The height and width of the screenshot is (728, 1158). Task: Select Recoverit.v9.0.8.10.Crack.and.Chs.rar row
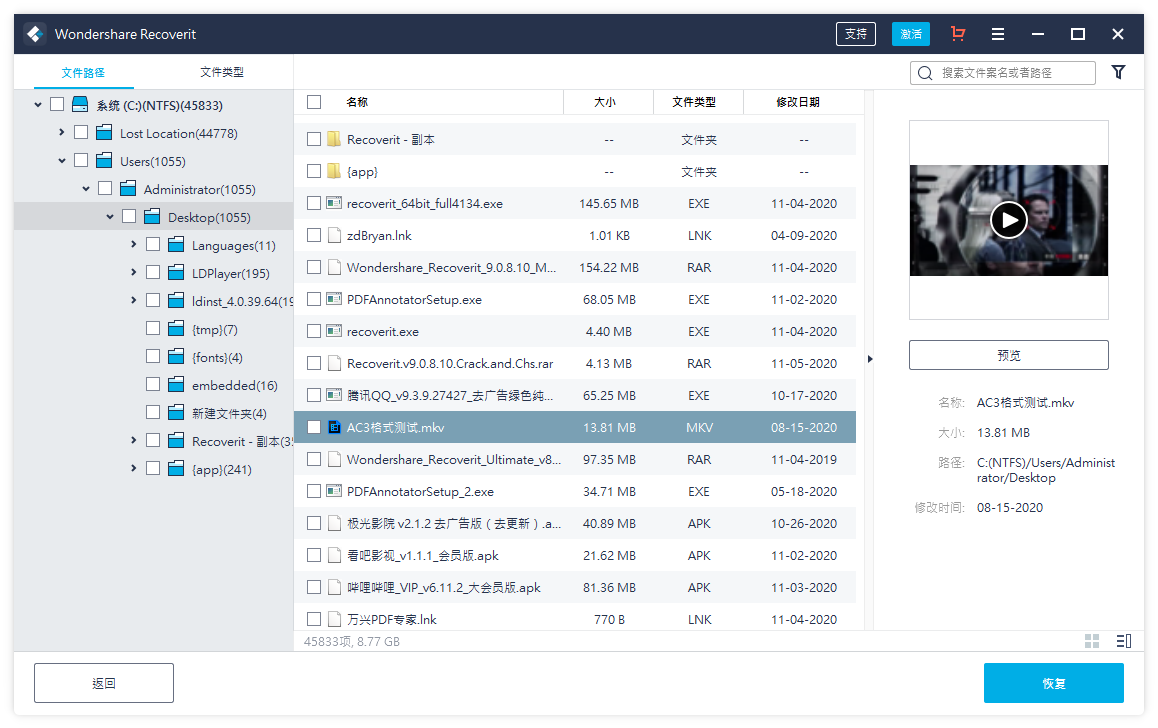[x=575, y=363]
